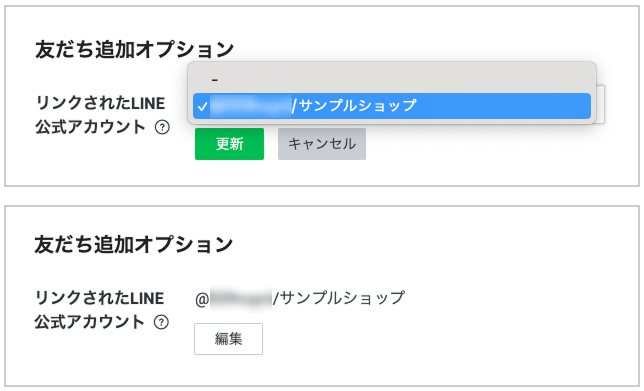This screenshot has width=644, height=391.
Task: Click the help icon beside the 編集 panel label
Action: [161, 322]
